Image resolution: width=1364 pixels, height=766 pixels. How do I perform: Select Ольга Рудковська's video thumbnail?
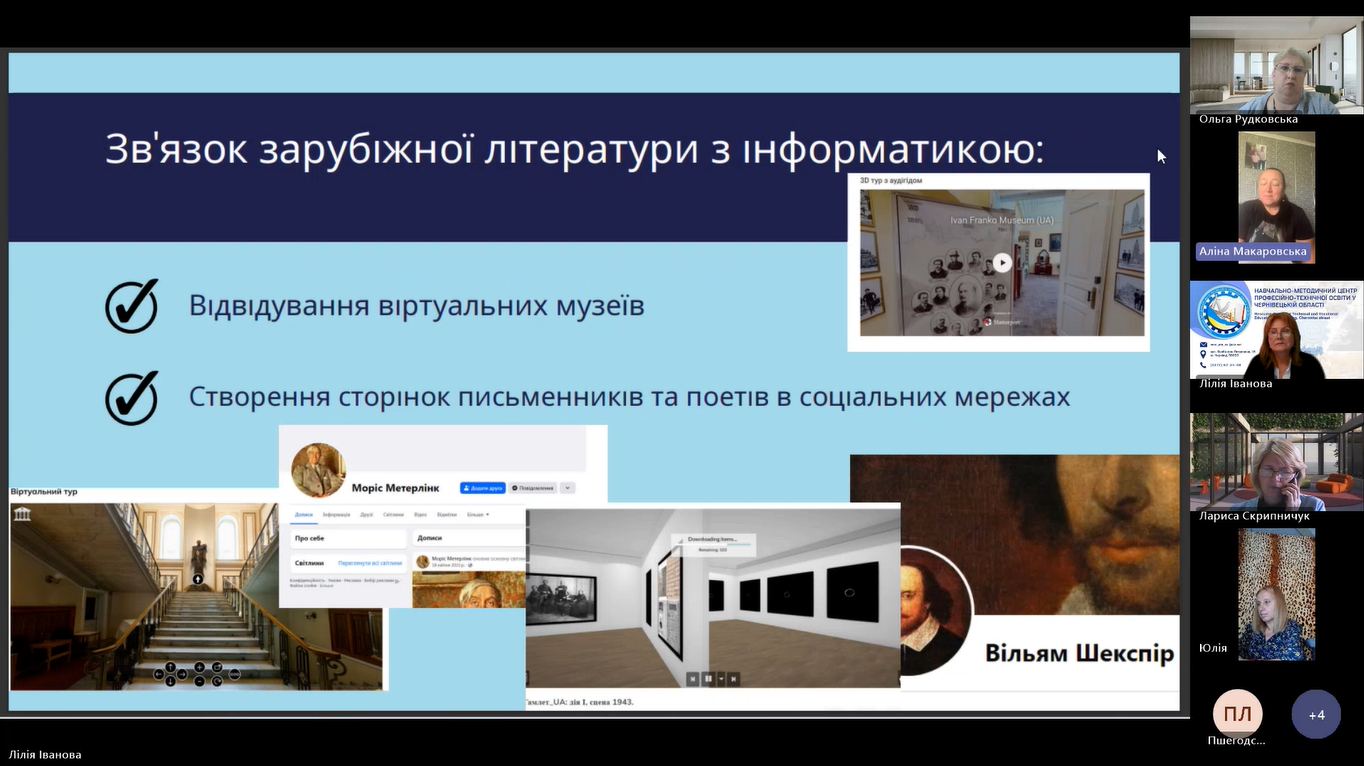pos(1276,66)
